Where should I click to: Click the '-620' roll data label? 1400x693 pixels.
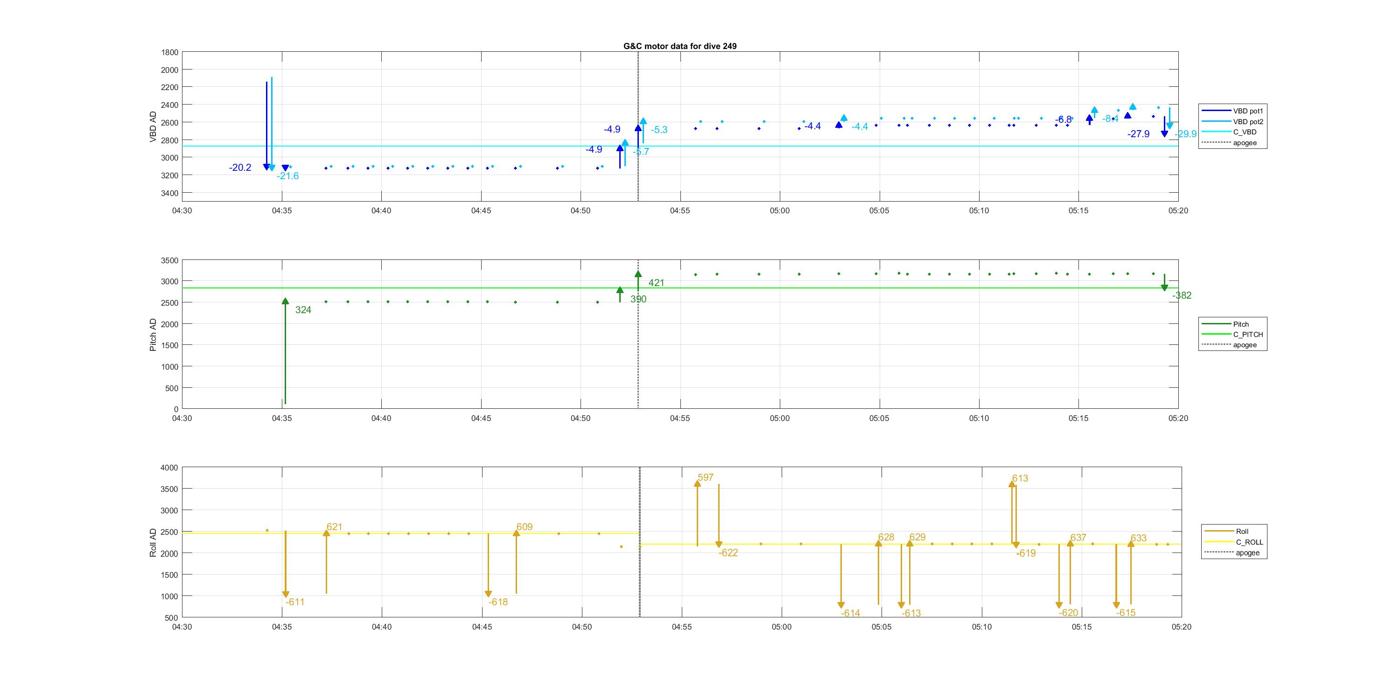click(x=1069, y=613)
